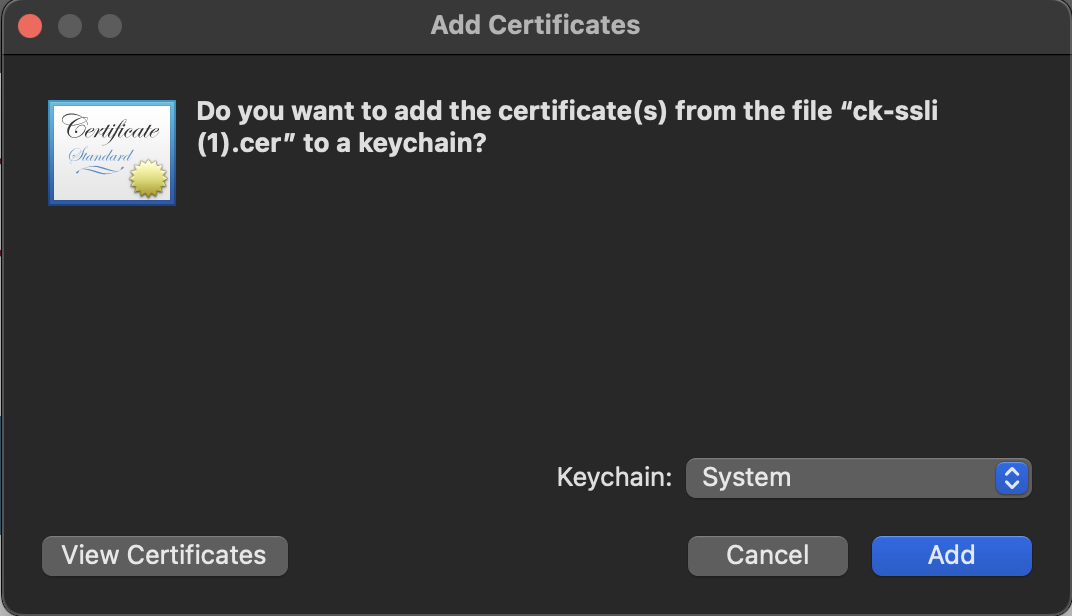Click the minimize window button
This screenshot has height=616, width=1072.
69,25
